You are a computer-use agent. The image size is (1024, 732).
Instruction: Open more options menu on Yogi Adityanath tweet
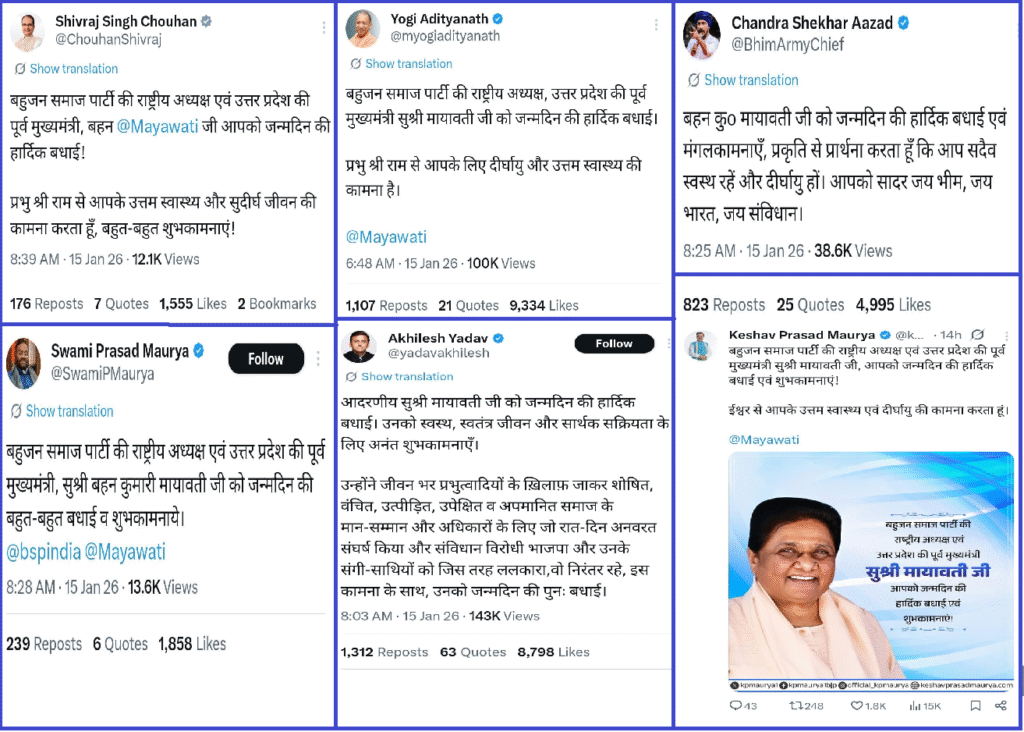coord(656,25)
